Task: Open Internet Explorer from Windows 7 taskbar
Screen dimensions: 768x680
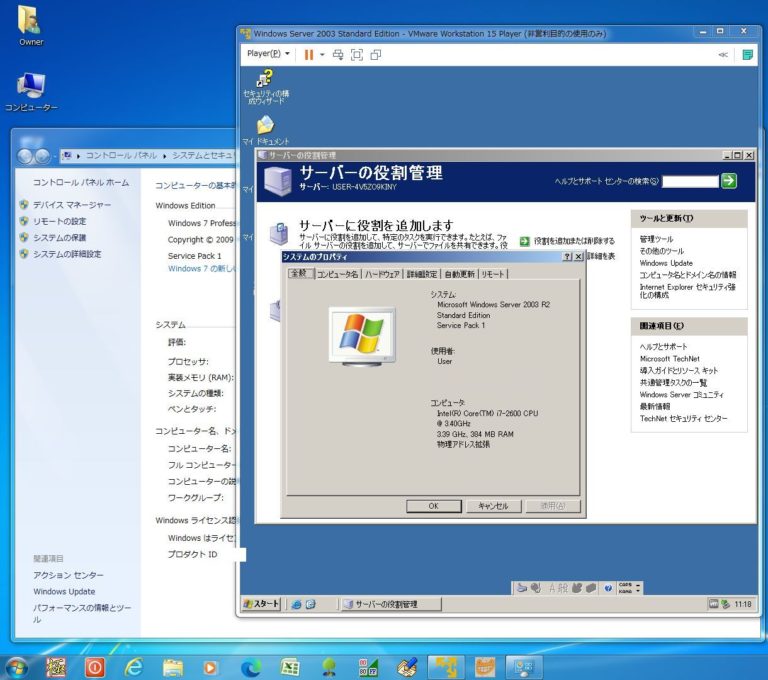Action: pos(134,667)
